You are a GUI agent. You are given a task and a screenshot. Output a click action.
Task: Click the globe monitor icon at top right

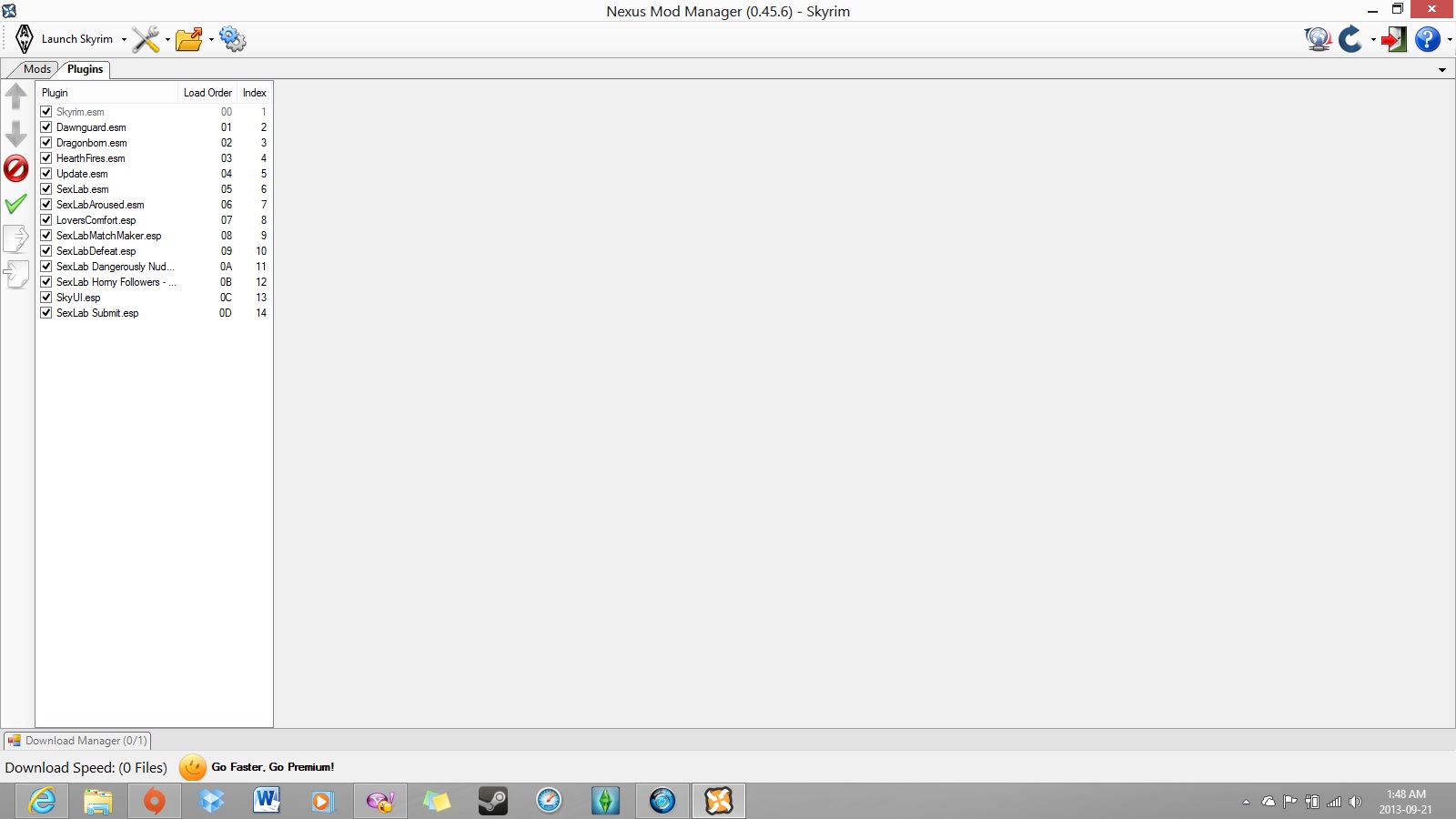(1318, 39)
